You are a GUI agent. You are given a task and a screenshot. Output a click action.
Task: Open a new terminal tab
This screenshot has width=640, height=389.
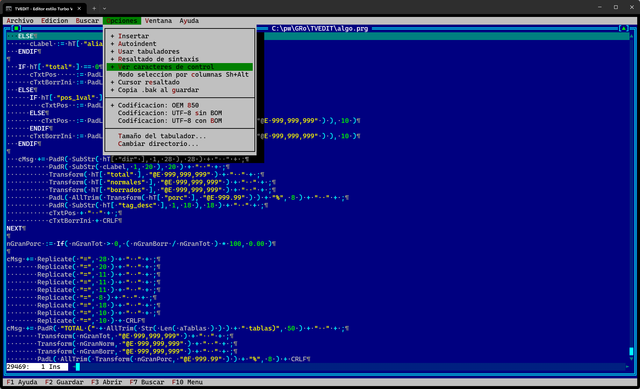point(94,8)
